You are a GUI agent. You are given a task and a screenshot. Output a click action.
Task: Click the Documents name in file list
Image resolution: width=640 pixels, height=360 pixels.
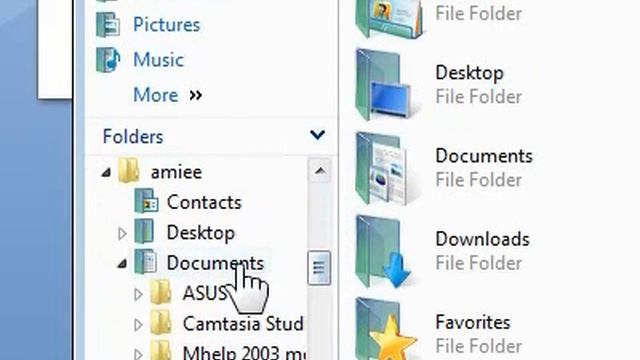[484, 156]
